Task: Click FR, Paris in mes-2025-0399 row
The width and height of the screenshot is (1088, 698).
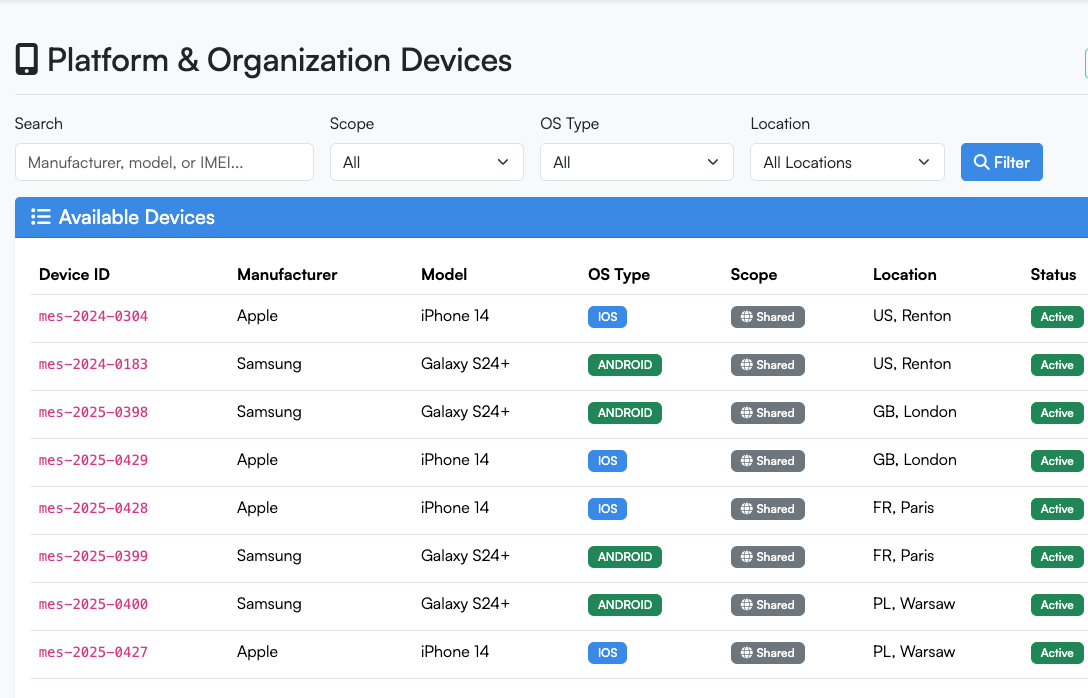Action: tap(903, 555)
